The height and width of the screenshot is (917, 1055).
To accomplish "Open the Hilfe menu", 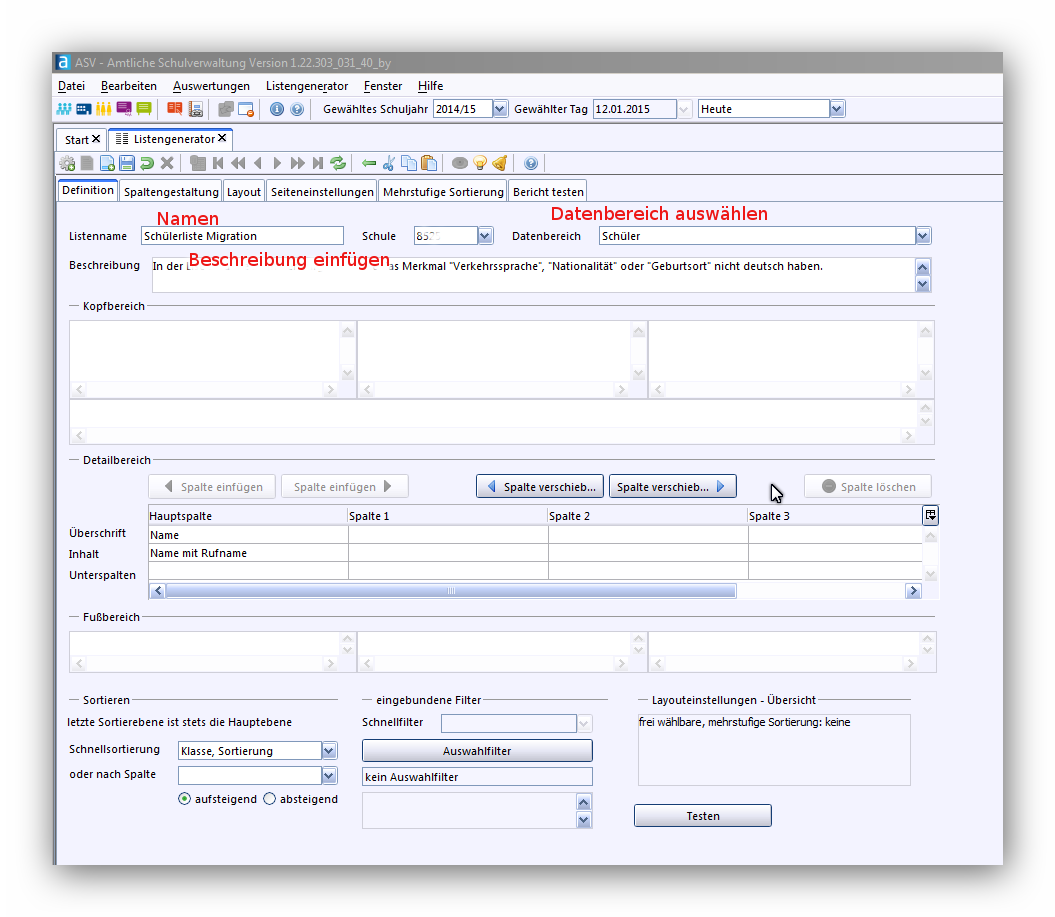I will pyautogui.click(x=431, y=85).
